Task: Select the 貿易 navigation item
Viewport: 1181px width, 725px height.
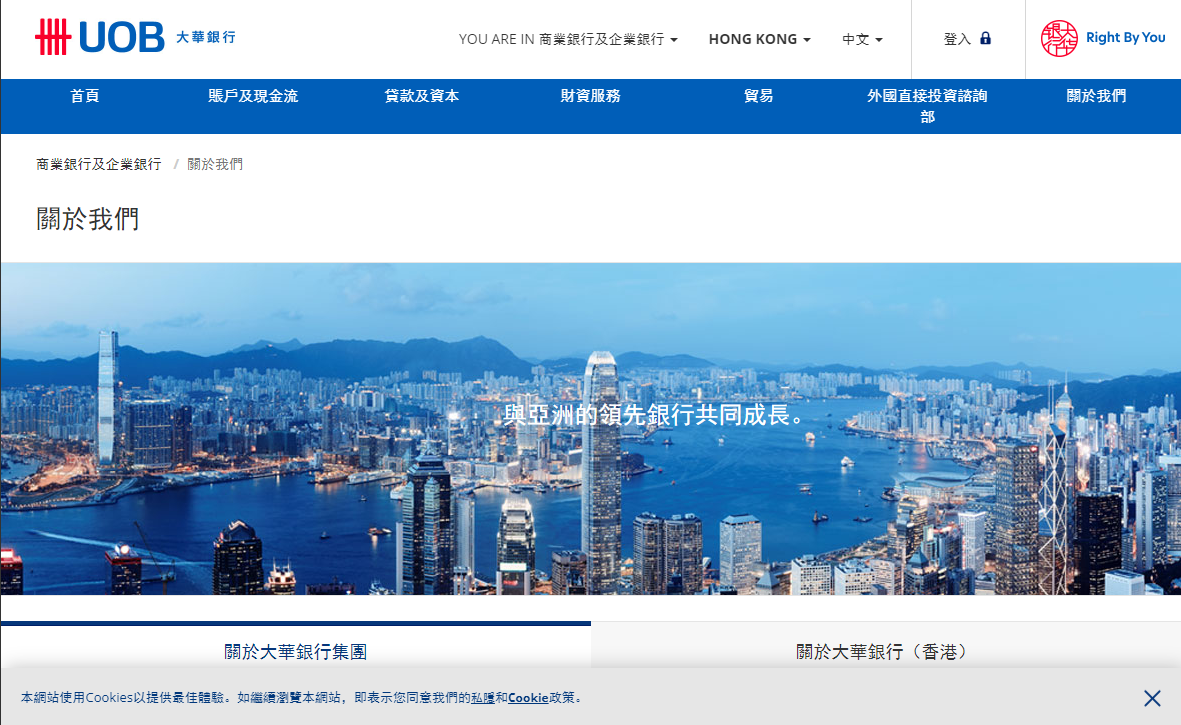Action: coord(759,96)
